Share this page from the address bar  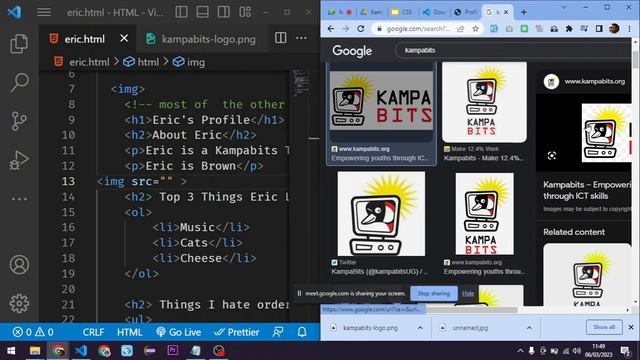click(x=460, y=29)
